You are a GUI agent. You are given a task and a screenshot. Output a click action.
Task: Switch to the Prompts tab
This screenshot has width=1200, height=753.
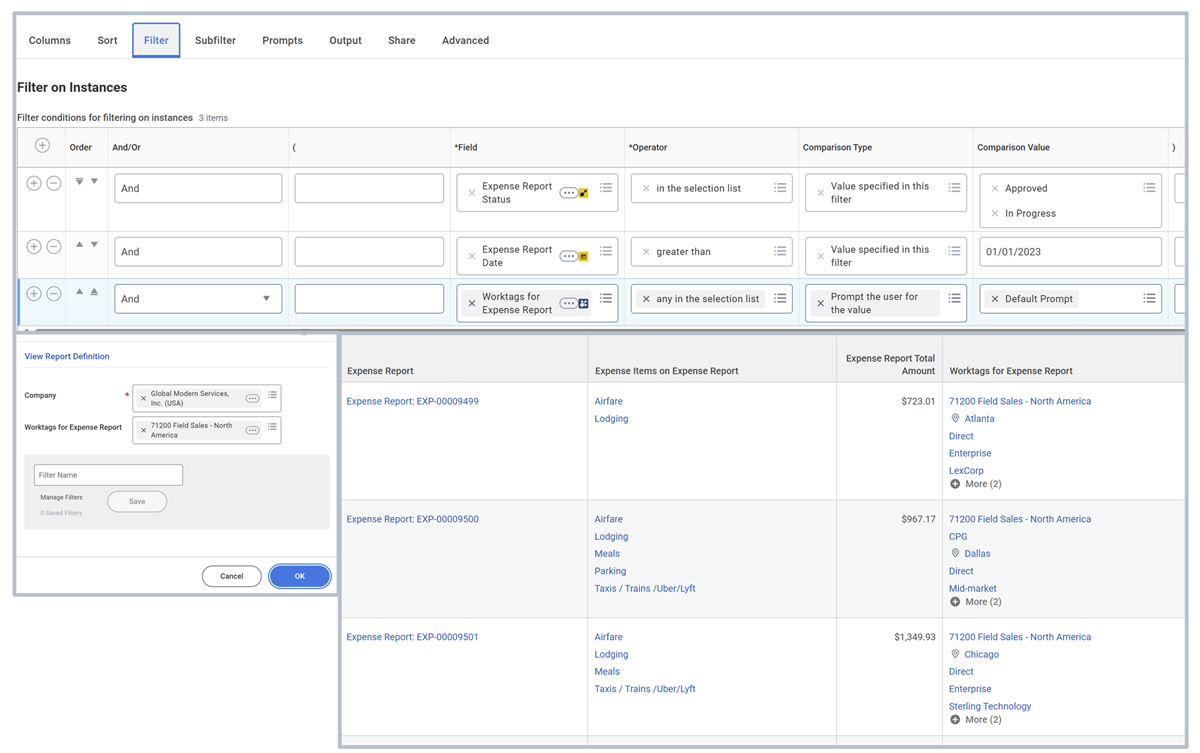coord(282,41)
